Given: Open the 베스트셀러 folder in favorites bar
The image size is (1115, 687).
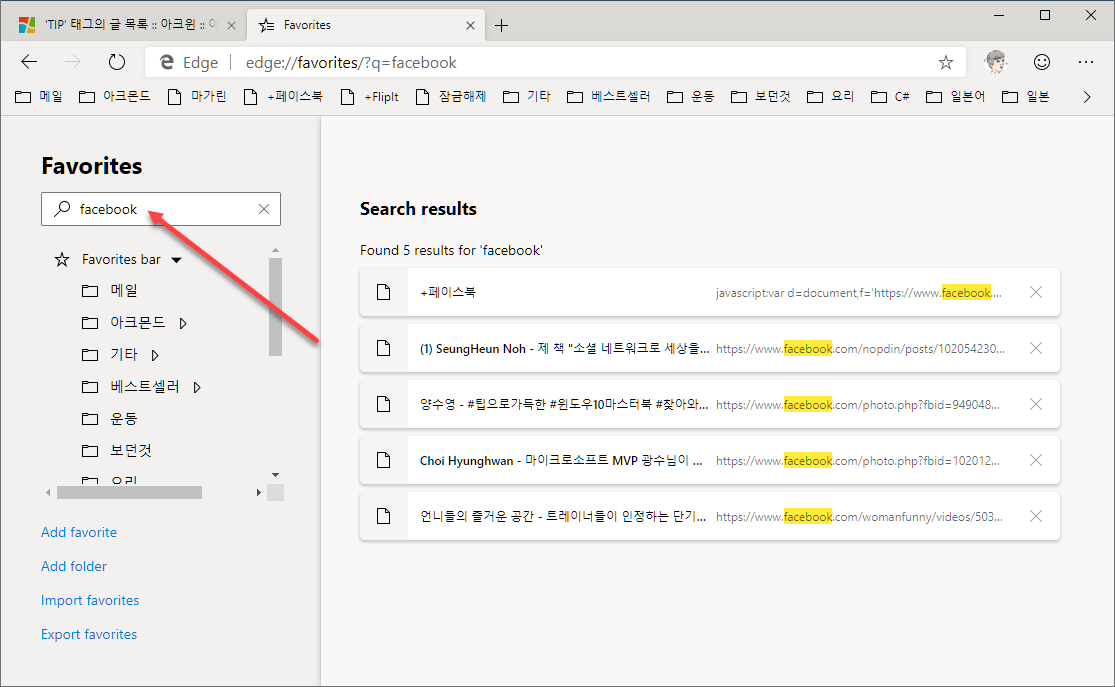Looking at the screenshot, I should click(x=609, y=97).
